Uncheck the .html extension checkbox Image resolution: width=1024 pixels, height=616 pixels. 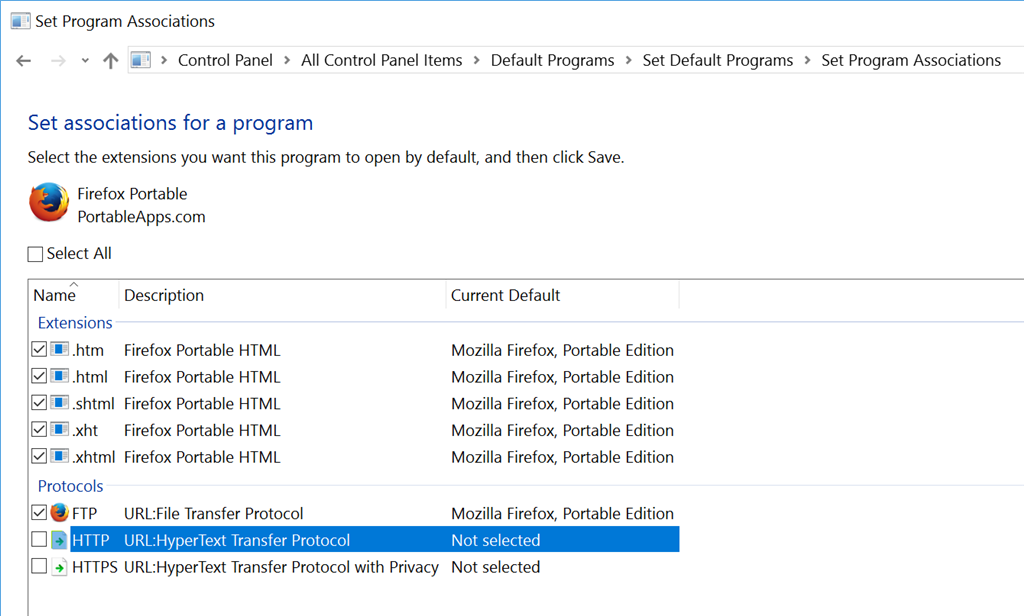[39, 376]
